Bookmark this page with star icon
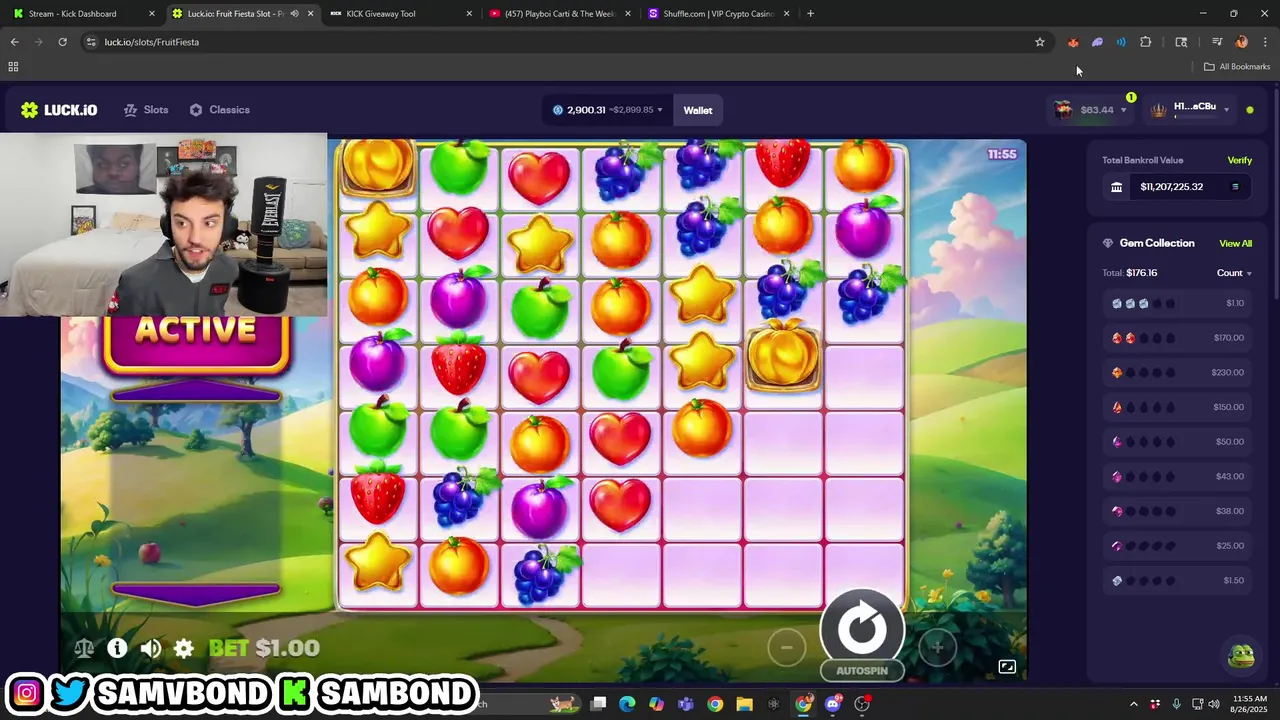Screen dimensions: 1280x720 1040,42
